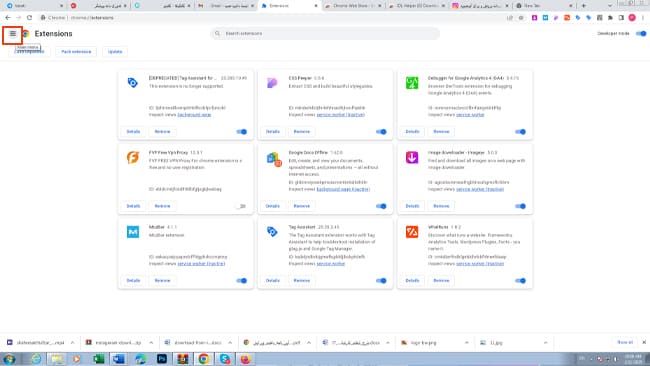Click Show all downloads link
The width and height of the screenshot is (650, 366).
click(625, 342)
